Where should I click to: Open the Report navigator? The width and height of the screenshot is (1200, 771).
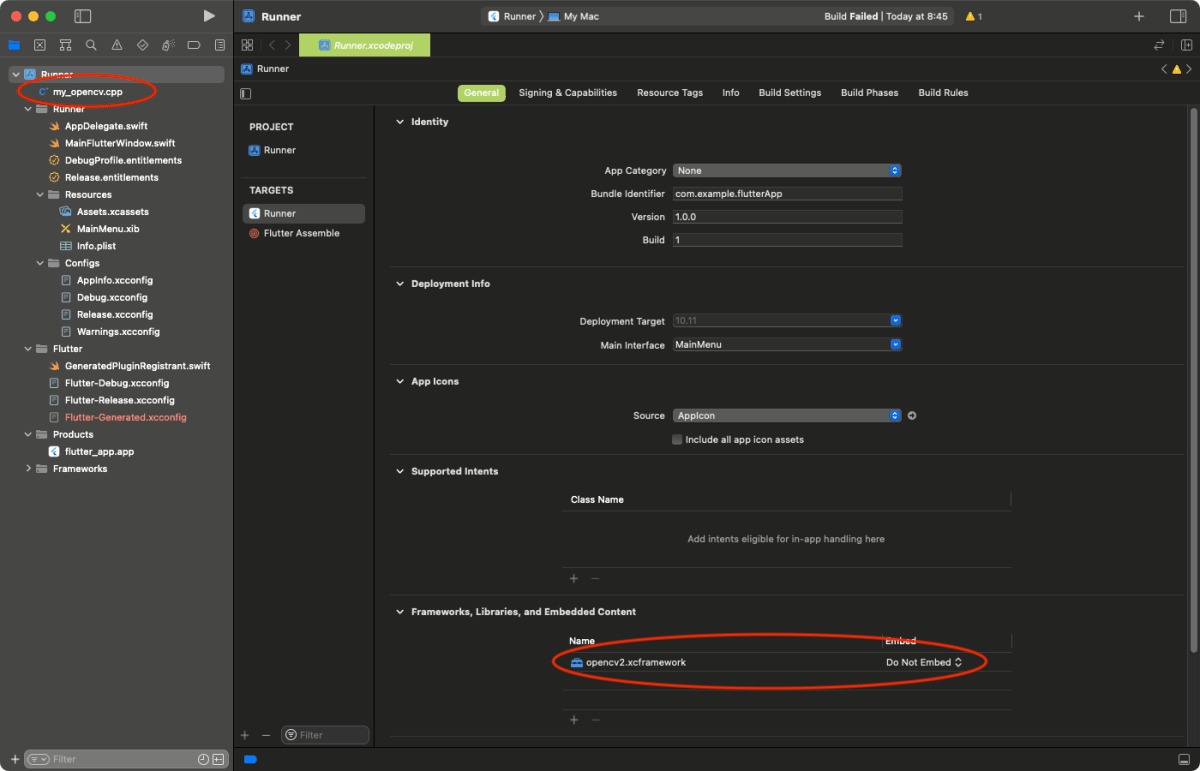[219, 45]
